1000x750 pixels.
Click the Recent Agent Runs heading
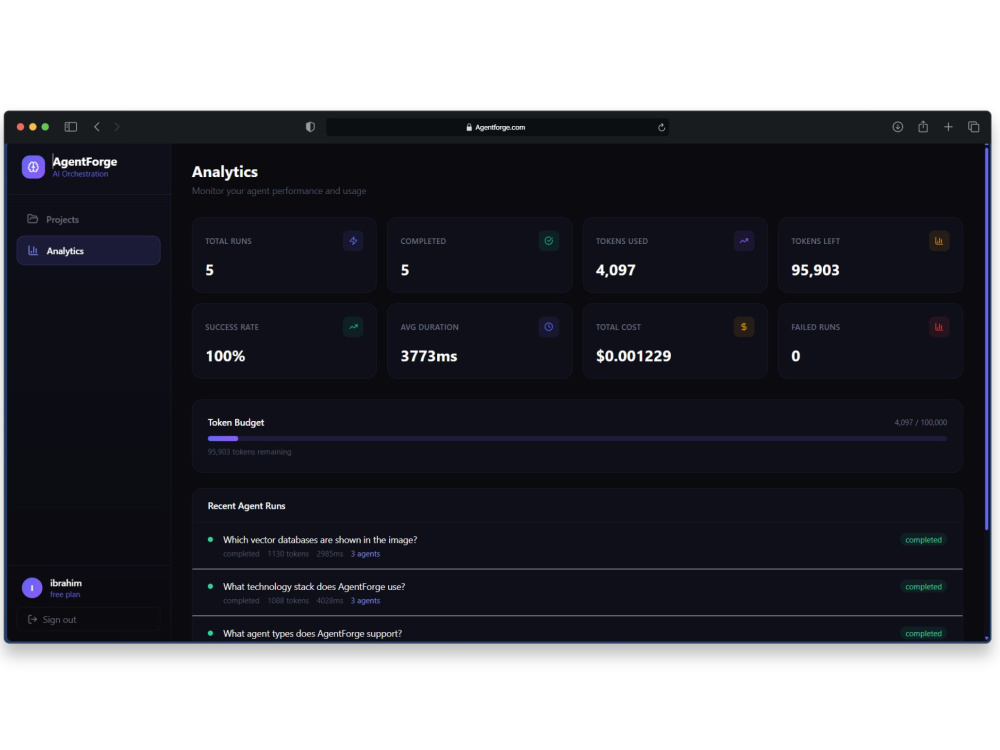[246, 506]
